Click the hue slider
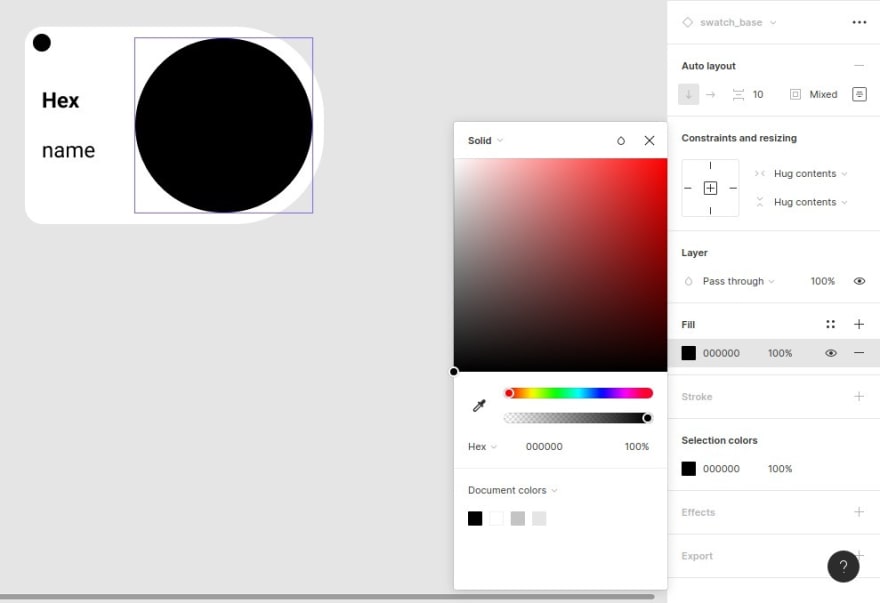 coord(578,393)
